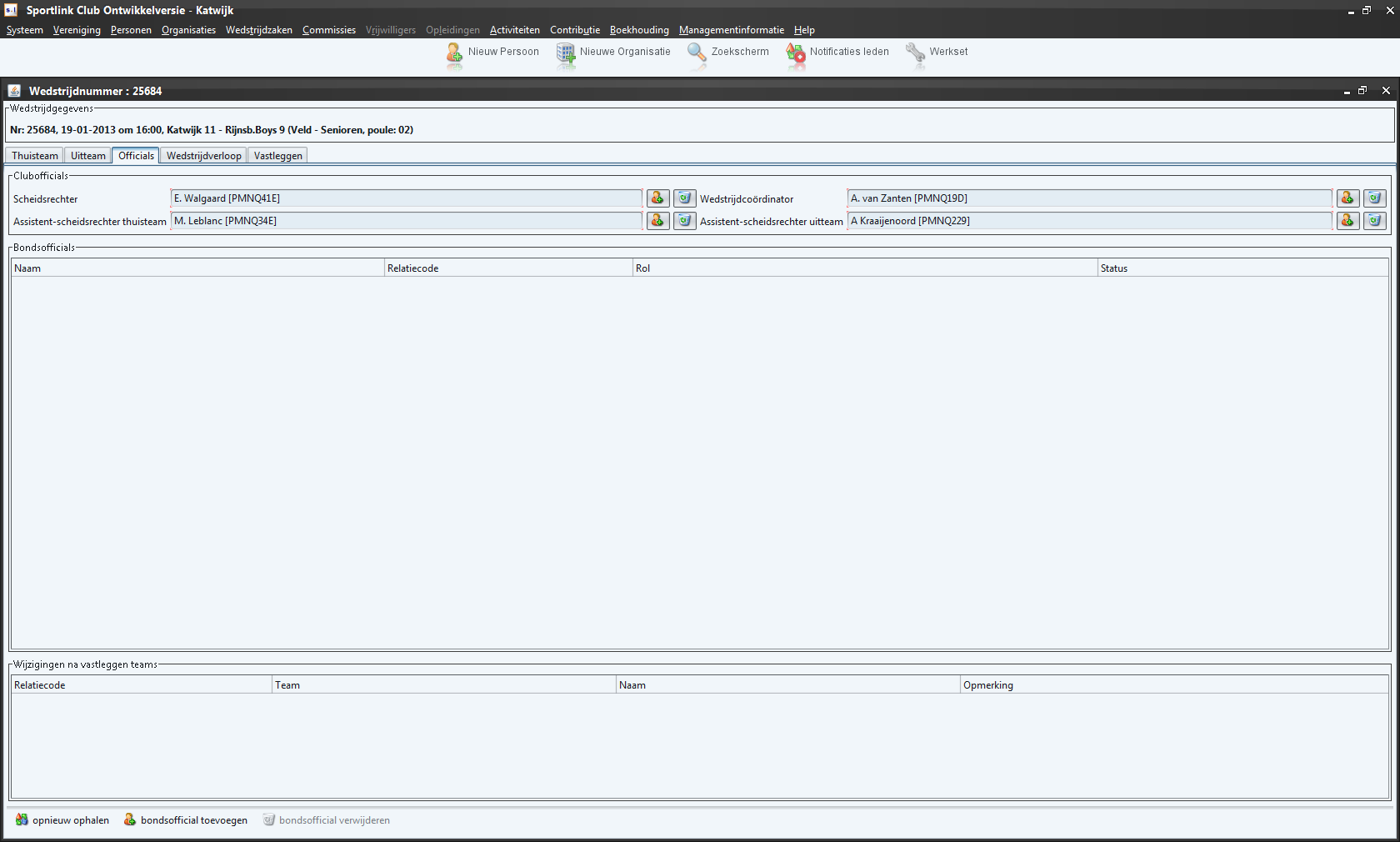Sort Bondsofficials by Rol column
Screen dimensions: 1400x842
(865, 268)
